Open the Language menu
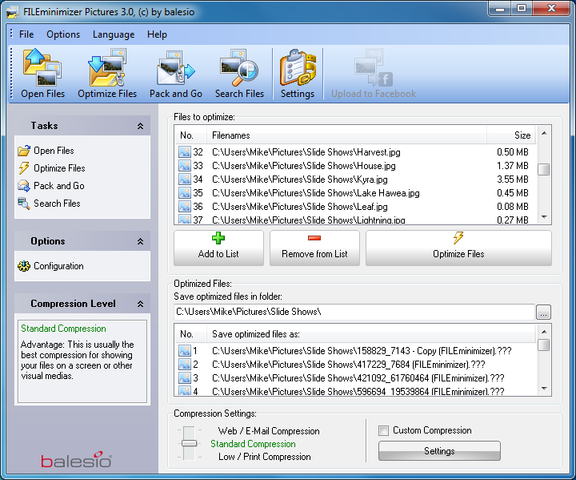The image size is (576, 480). pyautogui.click(x=114, y=35)
